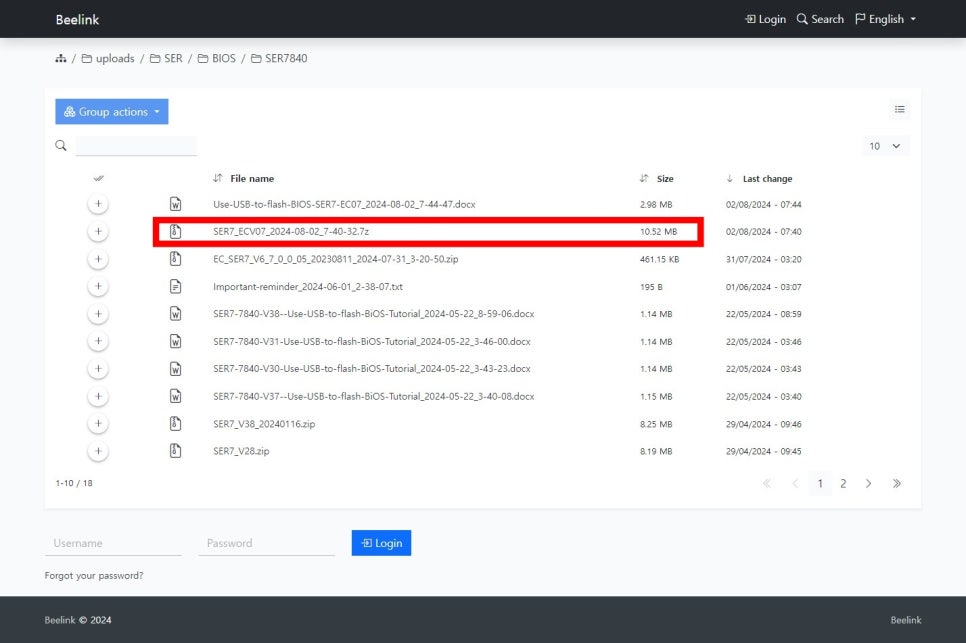This screenshot has width=966, height=643.
Task: Open the Group actions dropdown
Action: coord(112,112)
